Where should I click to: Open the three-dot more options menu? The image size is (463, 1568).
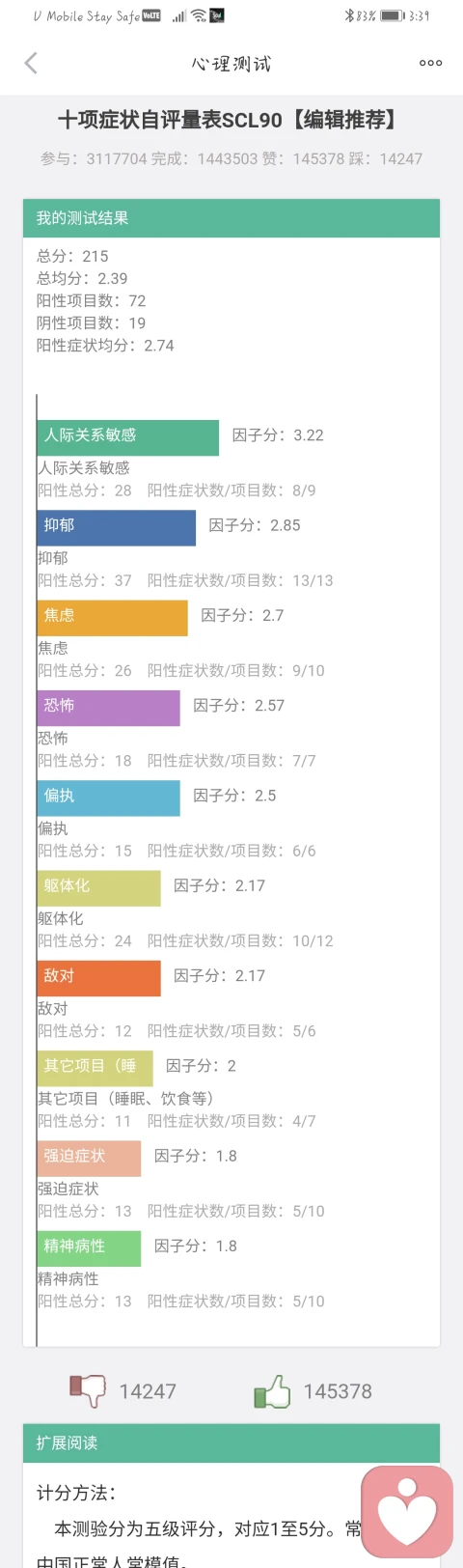coord(430,64)
